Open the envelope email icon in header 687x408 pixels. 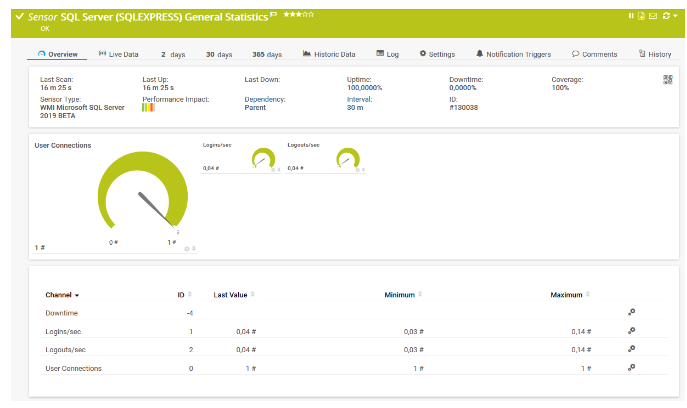(653, 16)
